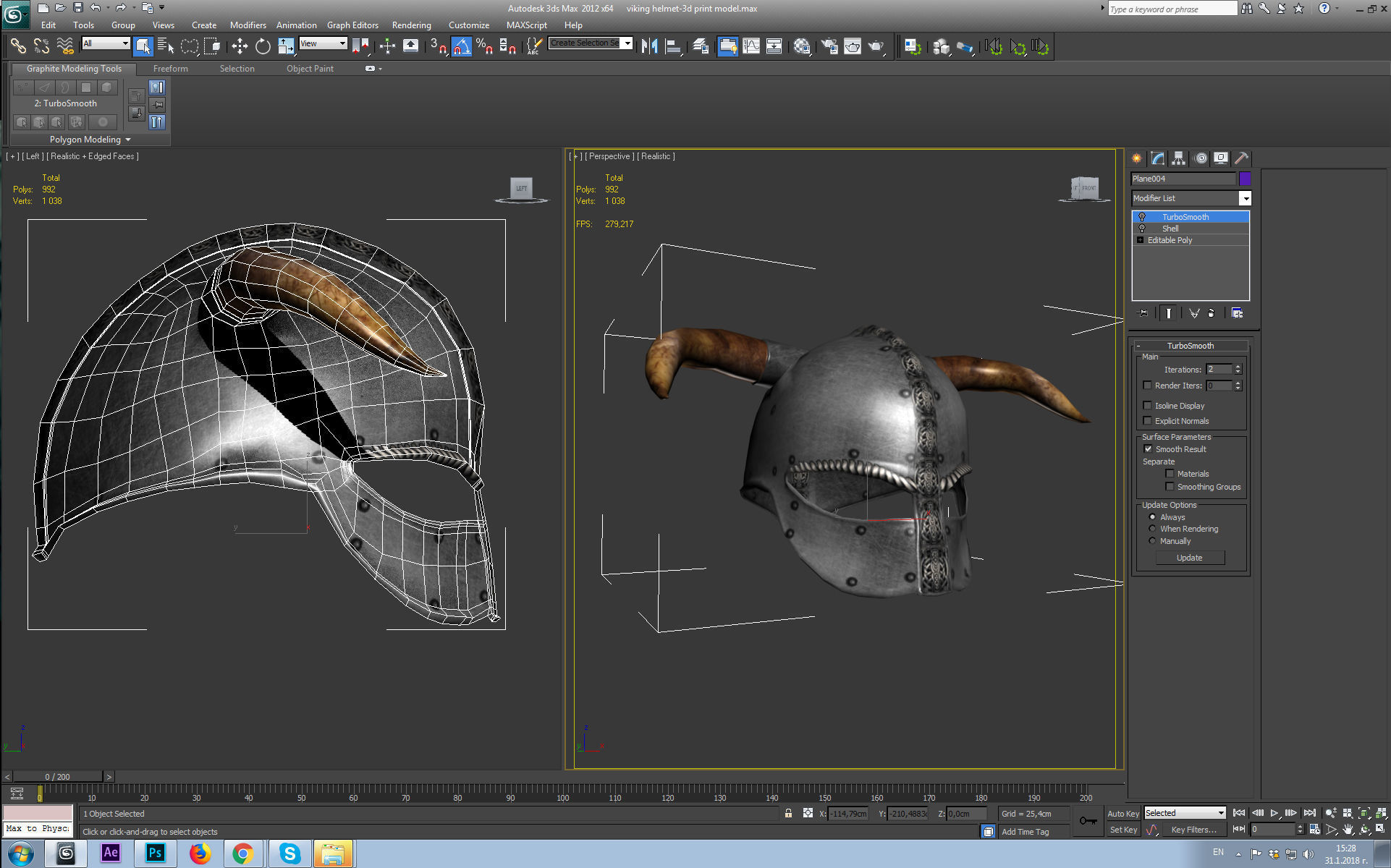
Task: Click the time slider 0 / 200 handle
Action: coord(58,777)
